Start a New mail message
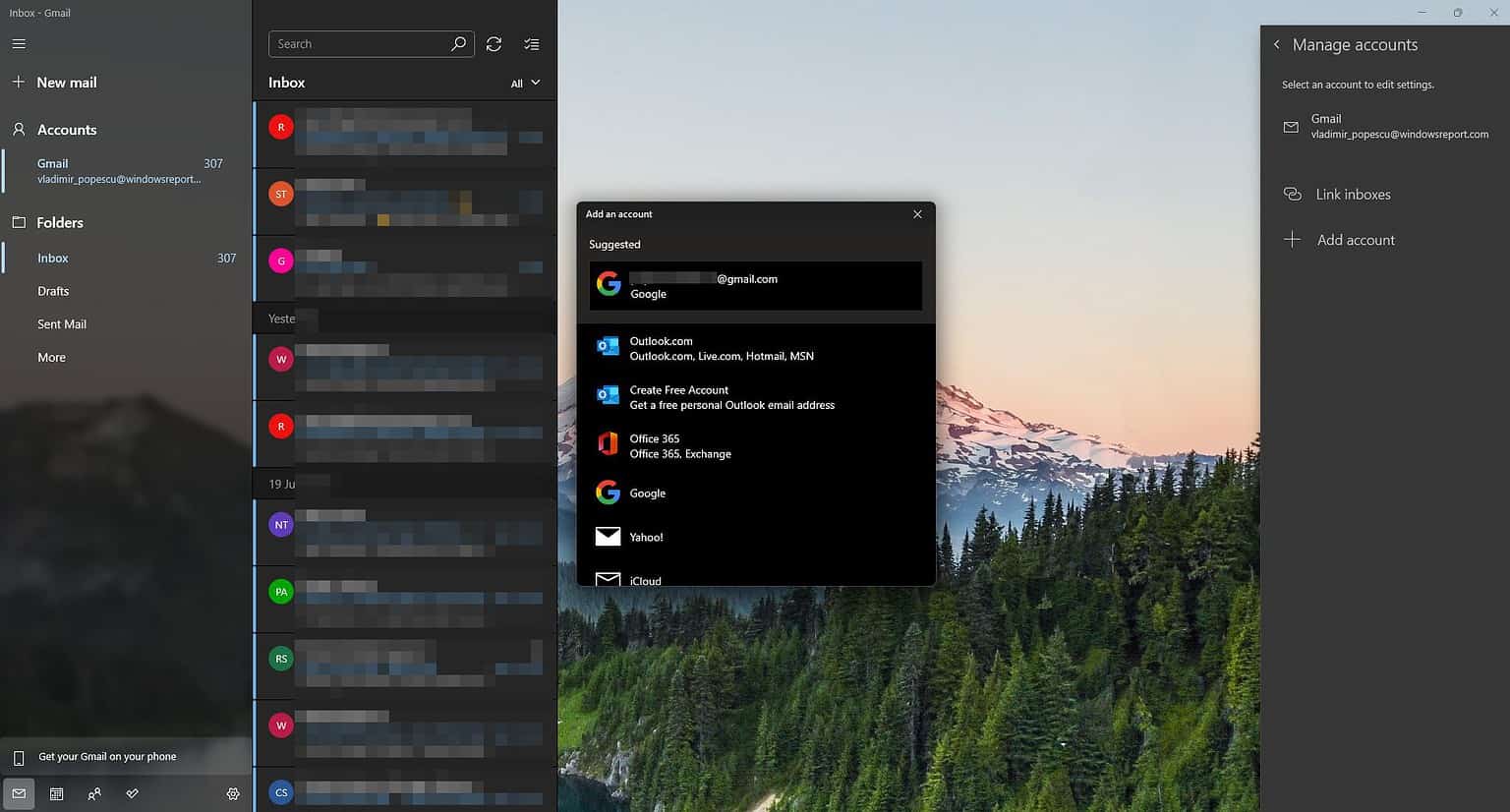 (67, 82)
